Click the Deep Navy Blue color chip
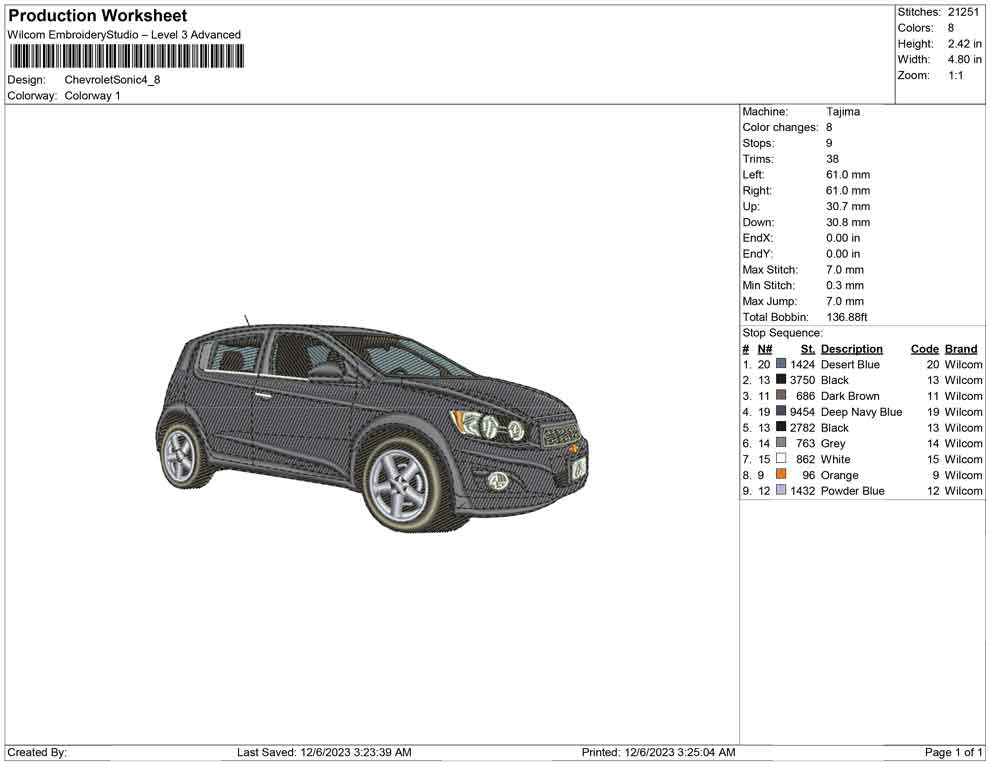The image size is (990, 762). coord(780,412)
